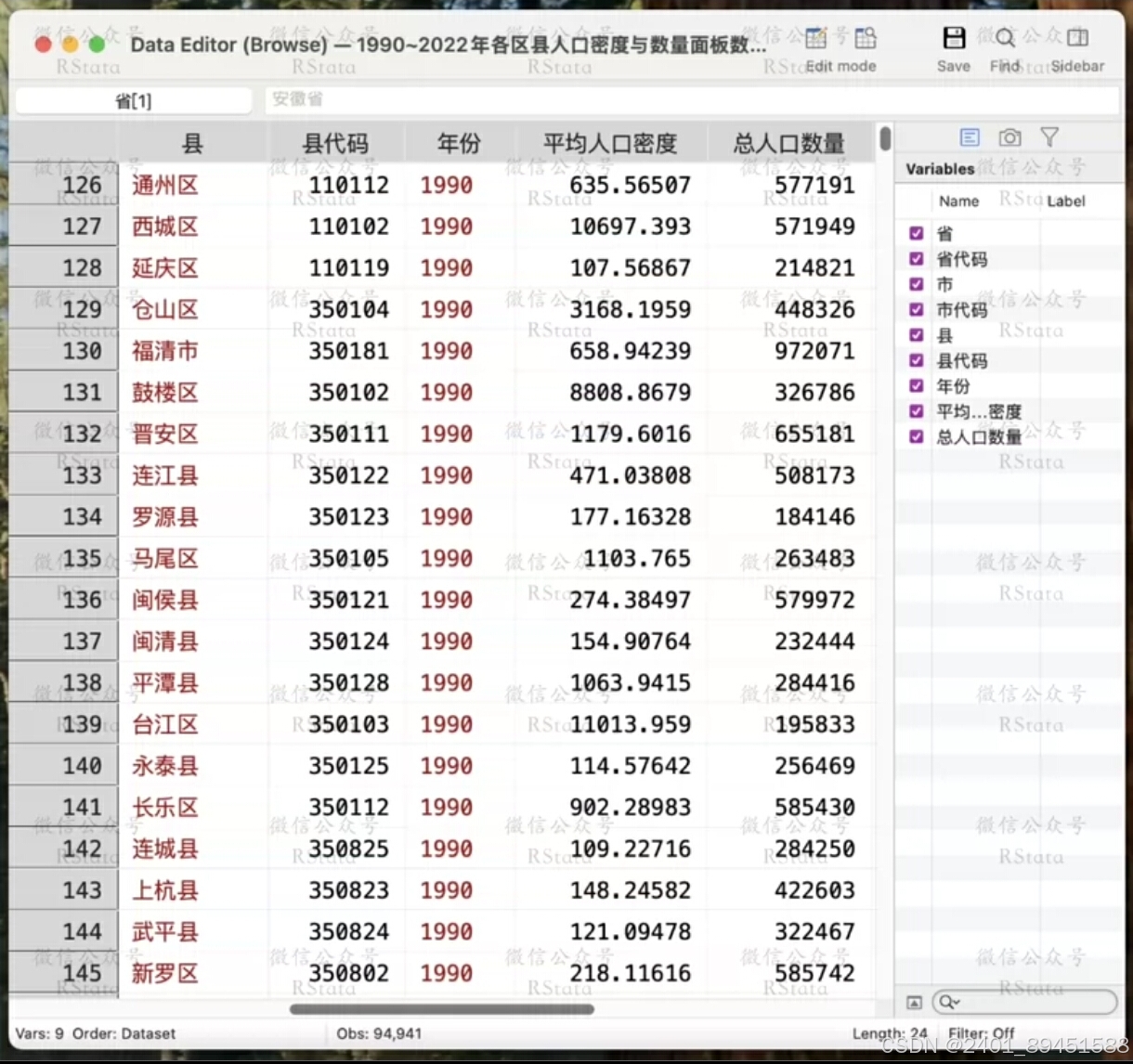Viewport: 1133px width, 1064px height.
Task: Uncheck the 年份 variable checkbox
Action: pyautogui.click(x=917, y=385)
